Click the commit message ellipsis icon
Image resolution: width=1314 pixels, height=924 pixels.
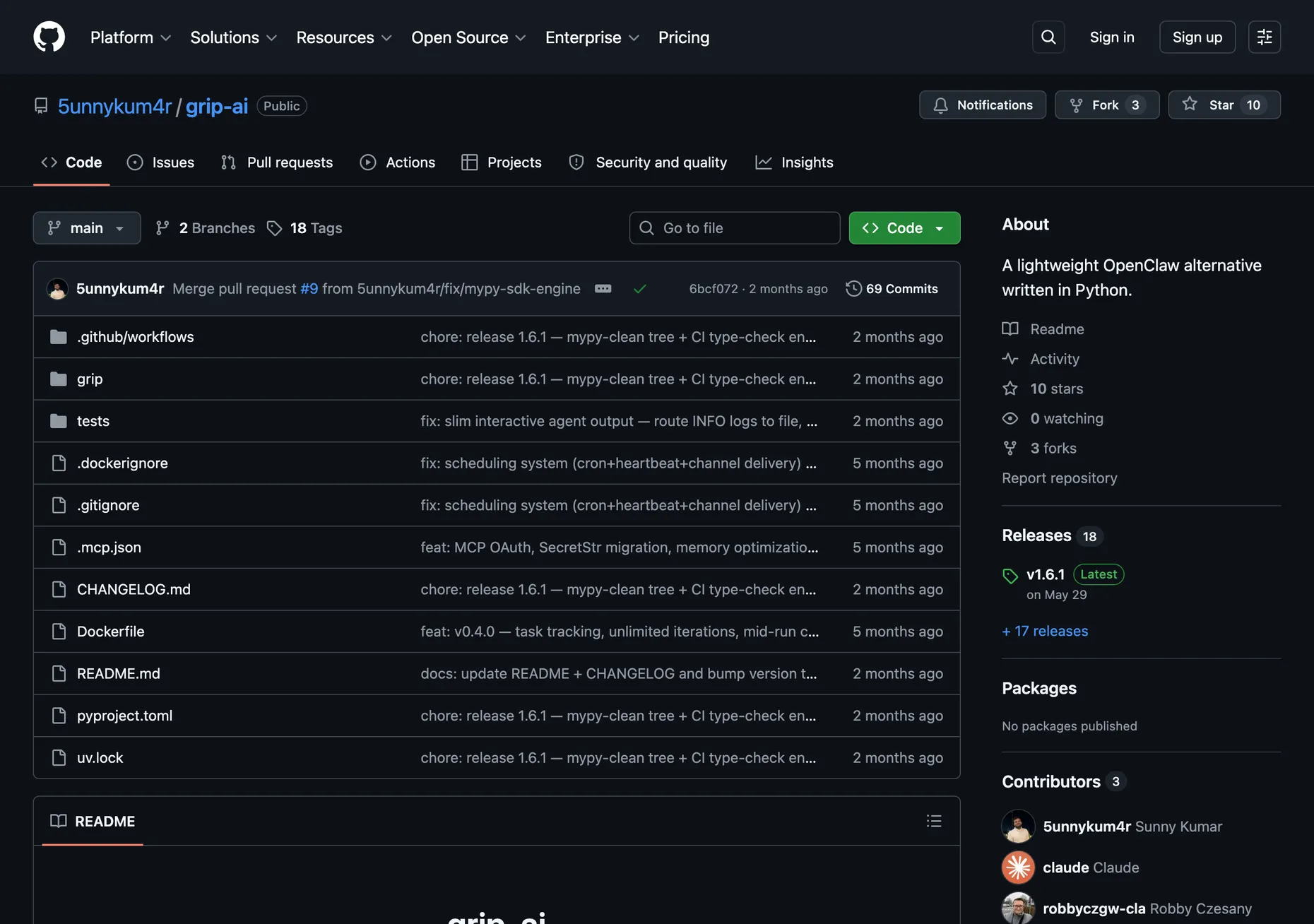click(603, 288)
